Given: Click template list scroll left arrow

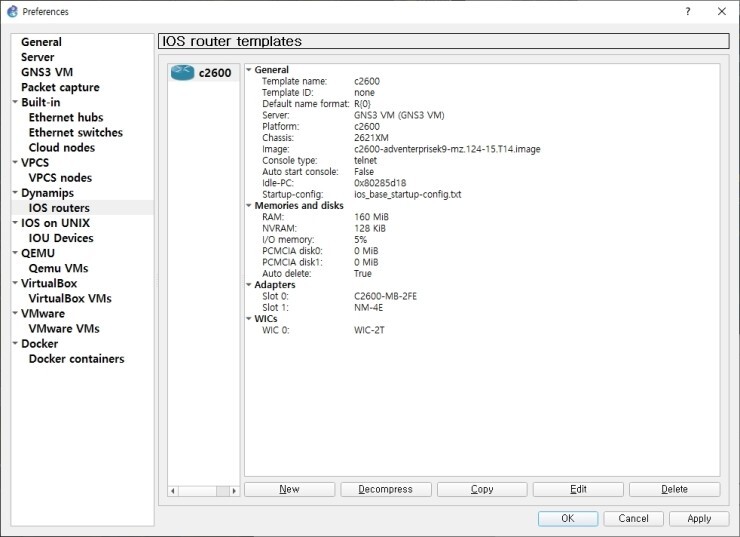Looking at the screenshot, I should (173, 491).
